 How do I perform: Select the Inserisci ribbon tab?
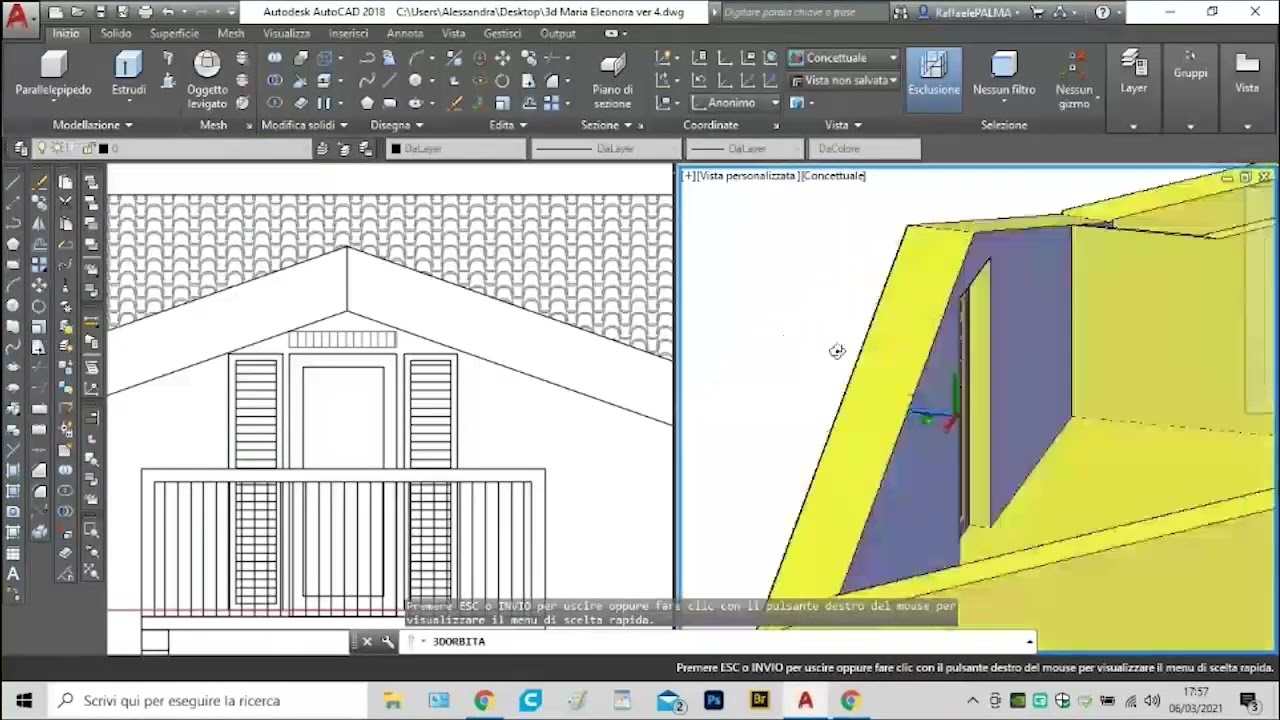click(348, 33)
